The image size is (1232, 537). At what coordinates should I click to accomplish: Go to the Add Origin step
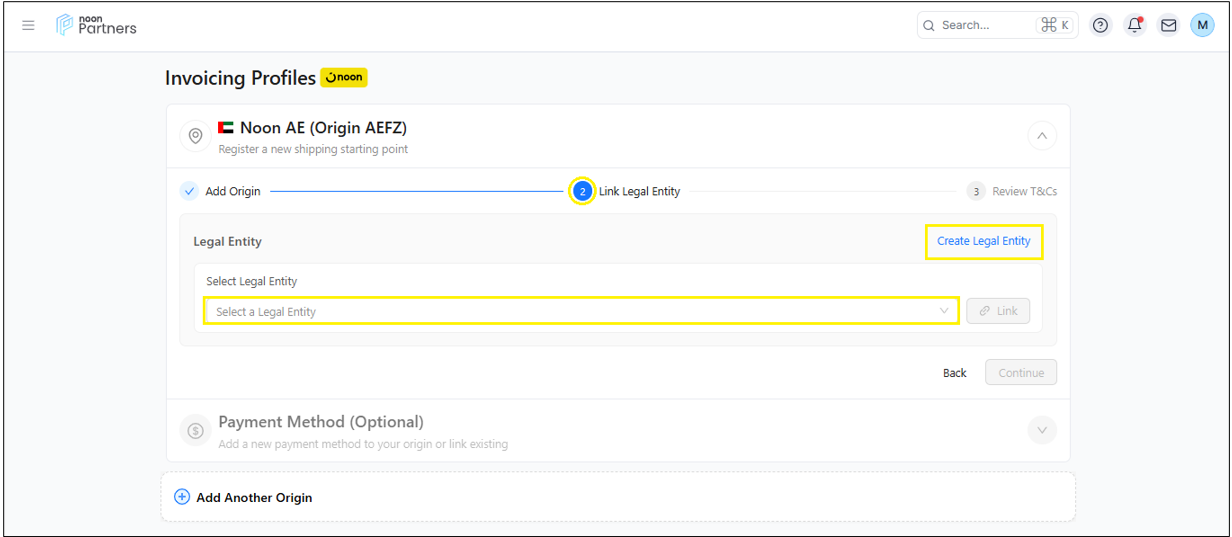tap(221, 191)
